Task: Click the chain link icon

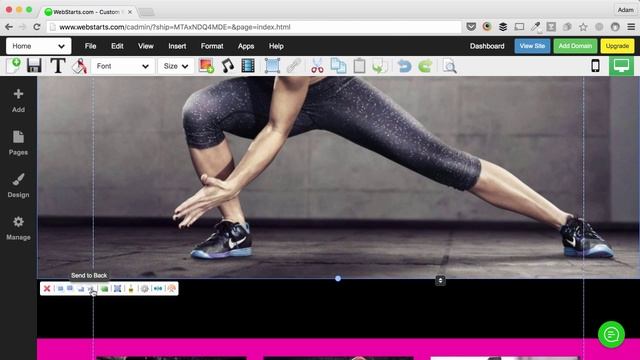Action: tap(293, 66)
